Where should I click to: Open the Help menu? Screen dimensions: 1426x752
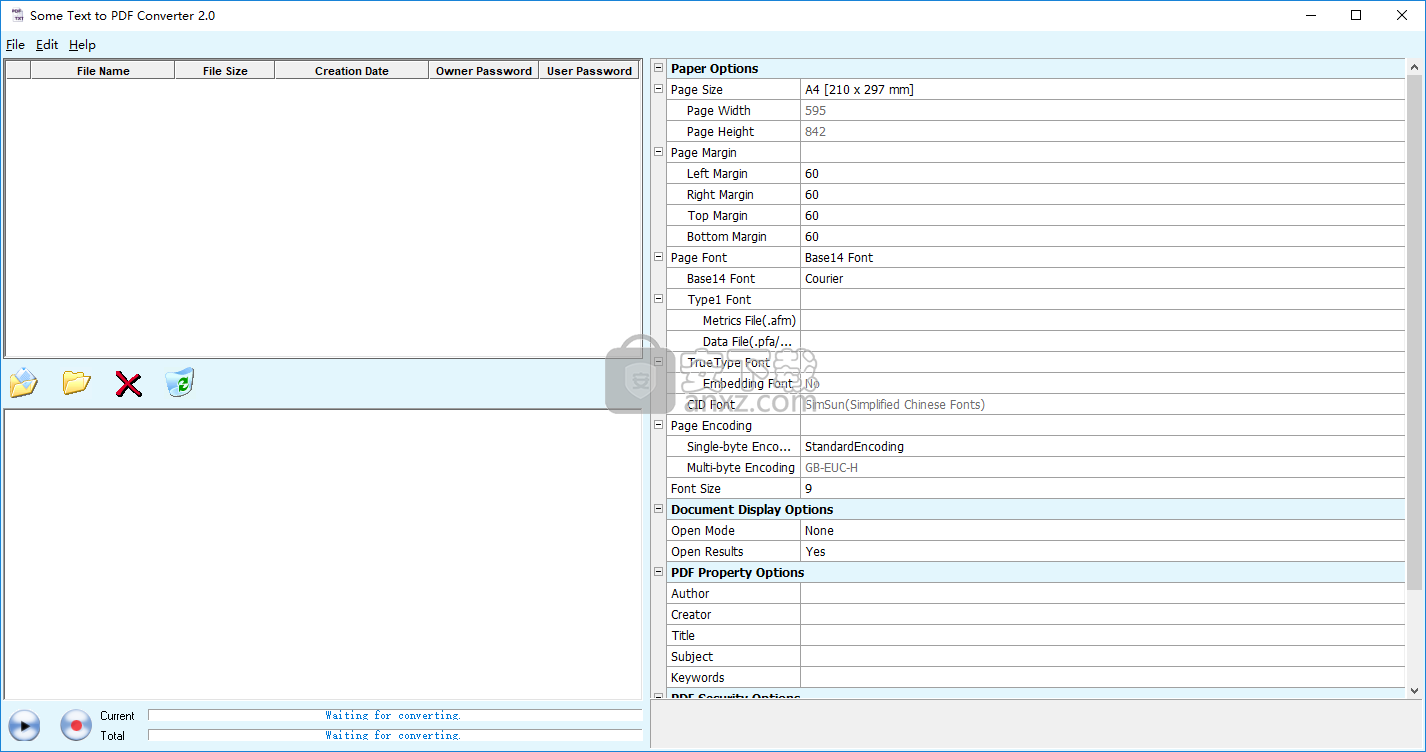[82, 45]
